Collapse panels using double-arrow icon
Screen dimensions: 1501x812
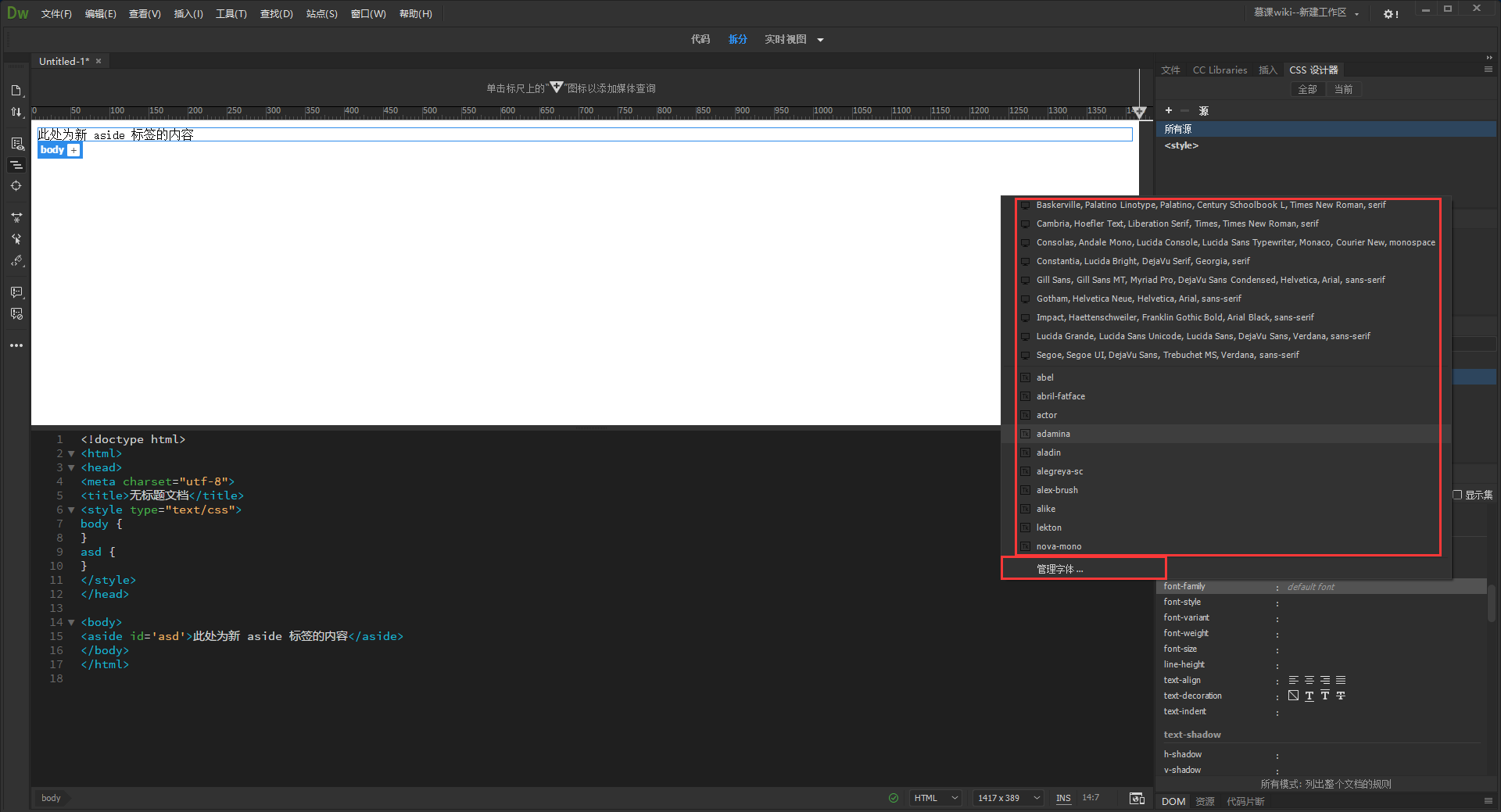click(1489, 58)
